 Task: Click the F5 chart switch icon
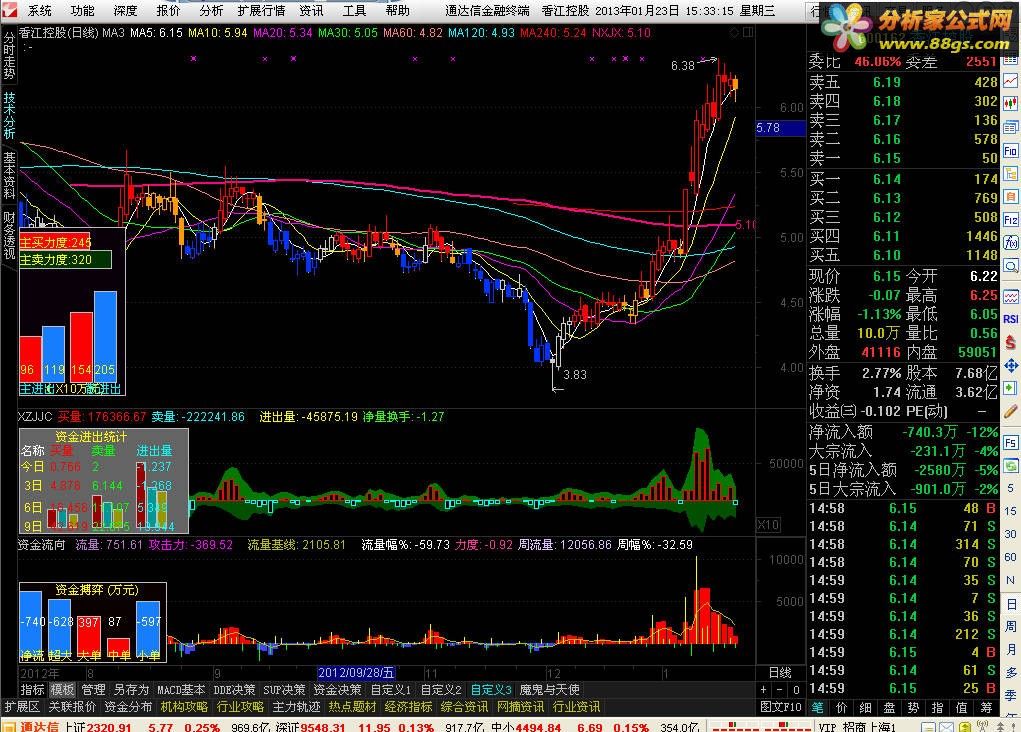[1011, 443]
